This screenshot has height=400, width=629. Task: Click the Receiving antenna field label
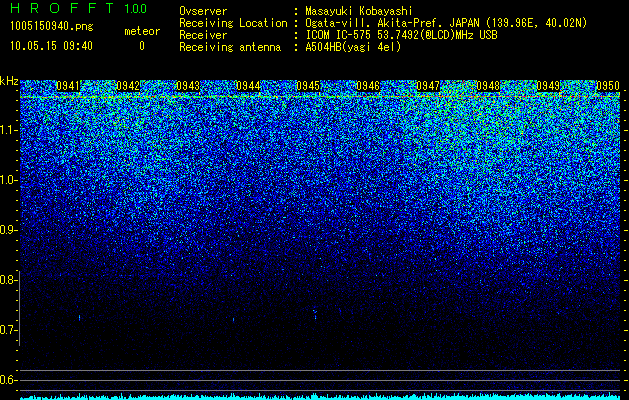[230, 47]
